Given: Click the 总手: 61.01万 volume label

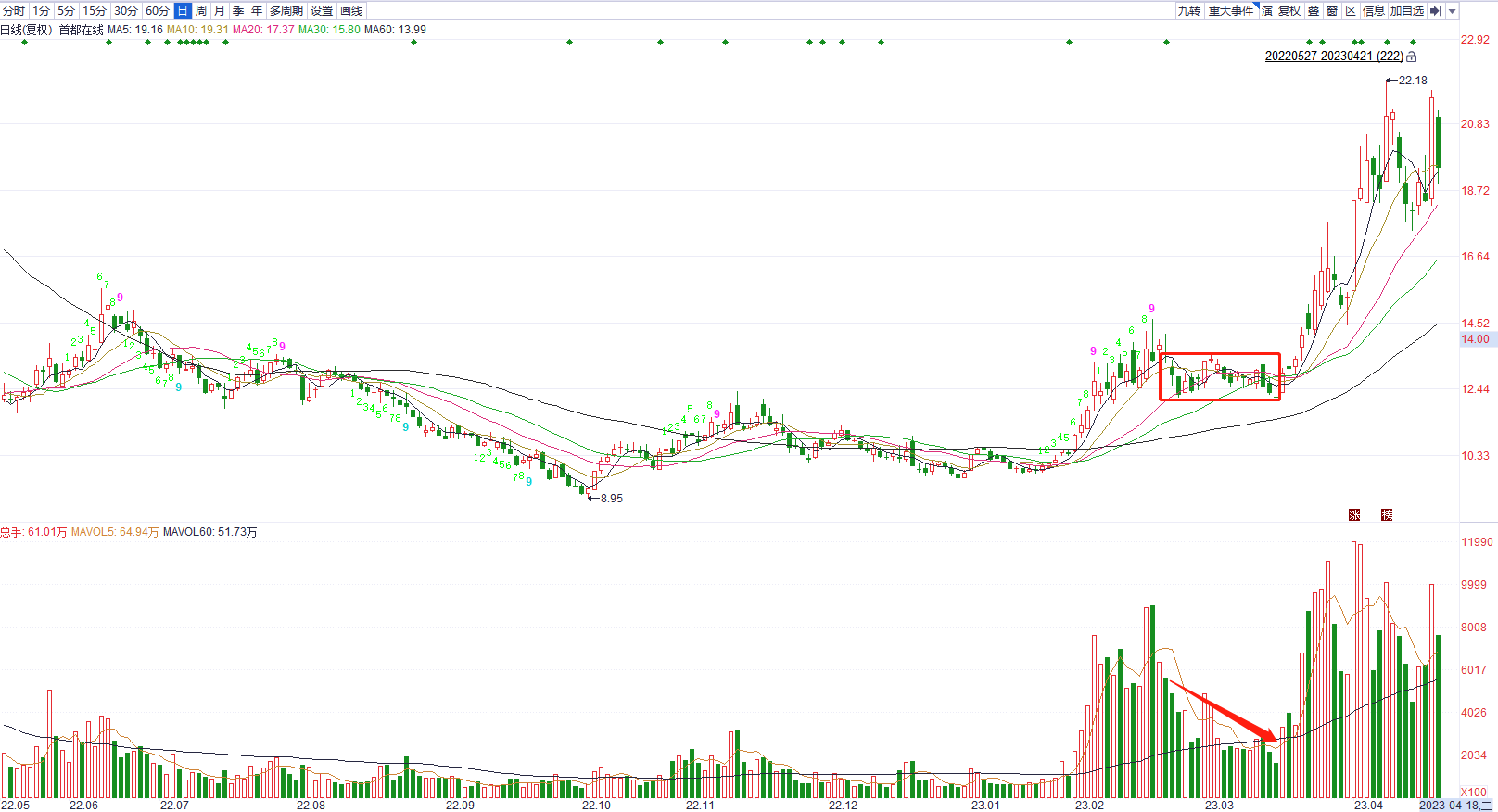Looking at the screenshot, I should pos(34,532).
